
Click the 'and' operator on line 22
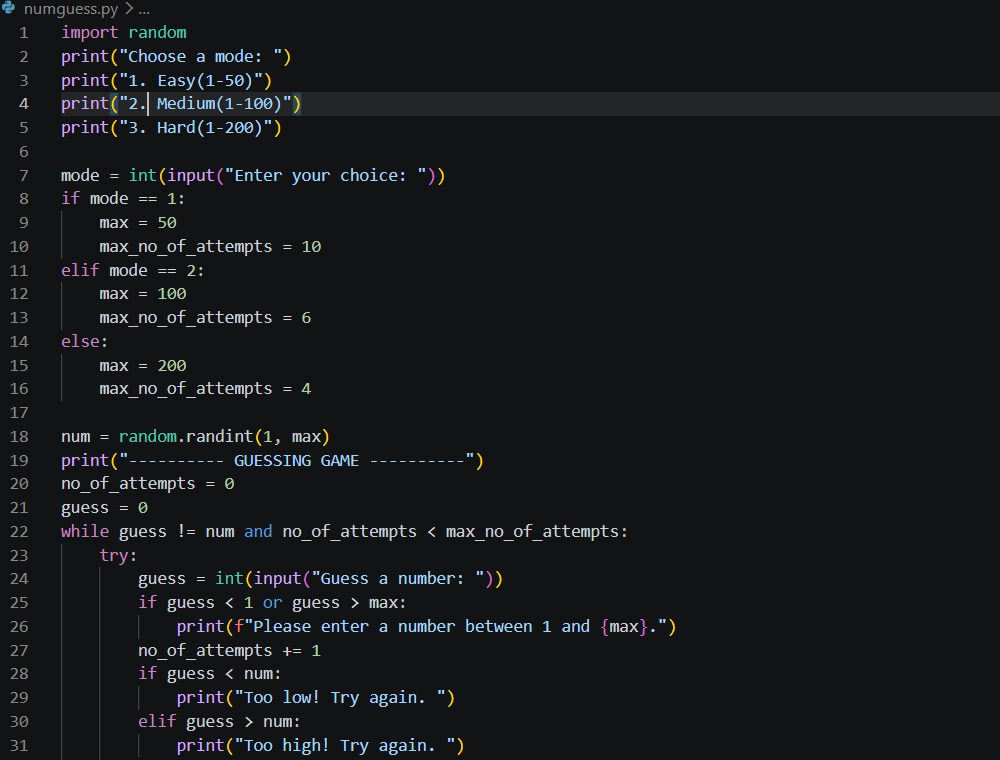pyautogui.click(x=258, y=532)
